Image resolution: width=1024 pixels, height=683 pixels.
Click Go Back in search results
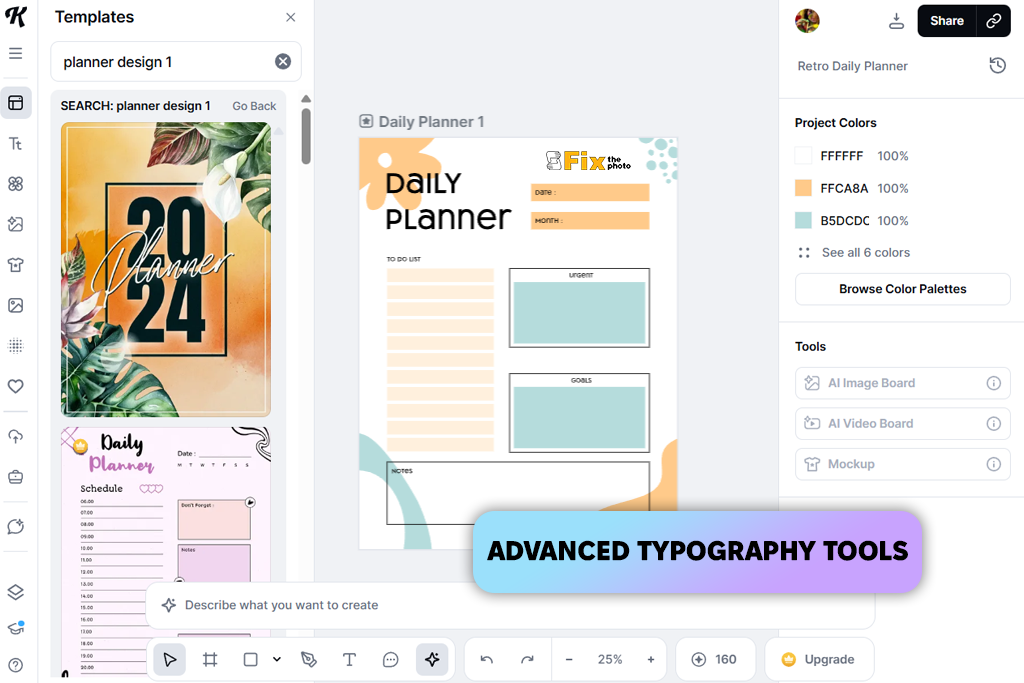click(254, 106)
